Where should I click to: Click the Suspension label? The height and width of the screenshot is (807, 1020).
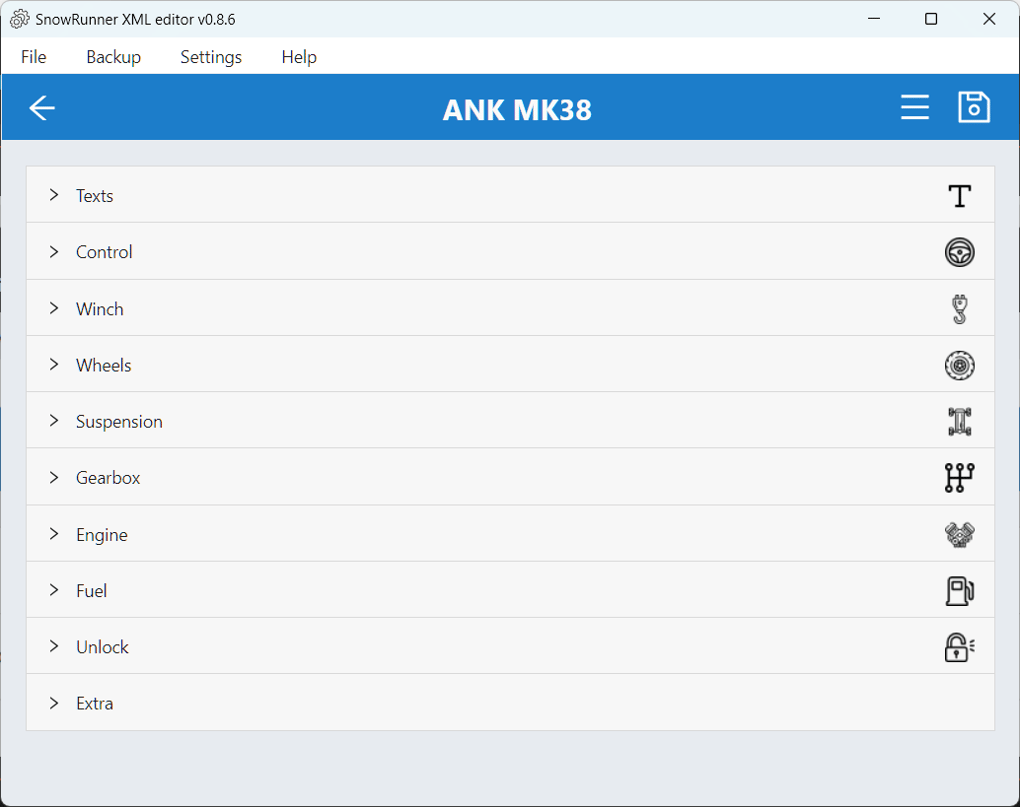pos(119,422)
